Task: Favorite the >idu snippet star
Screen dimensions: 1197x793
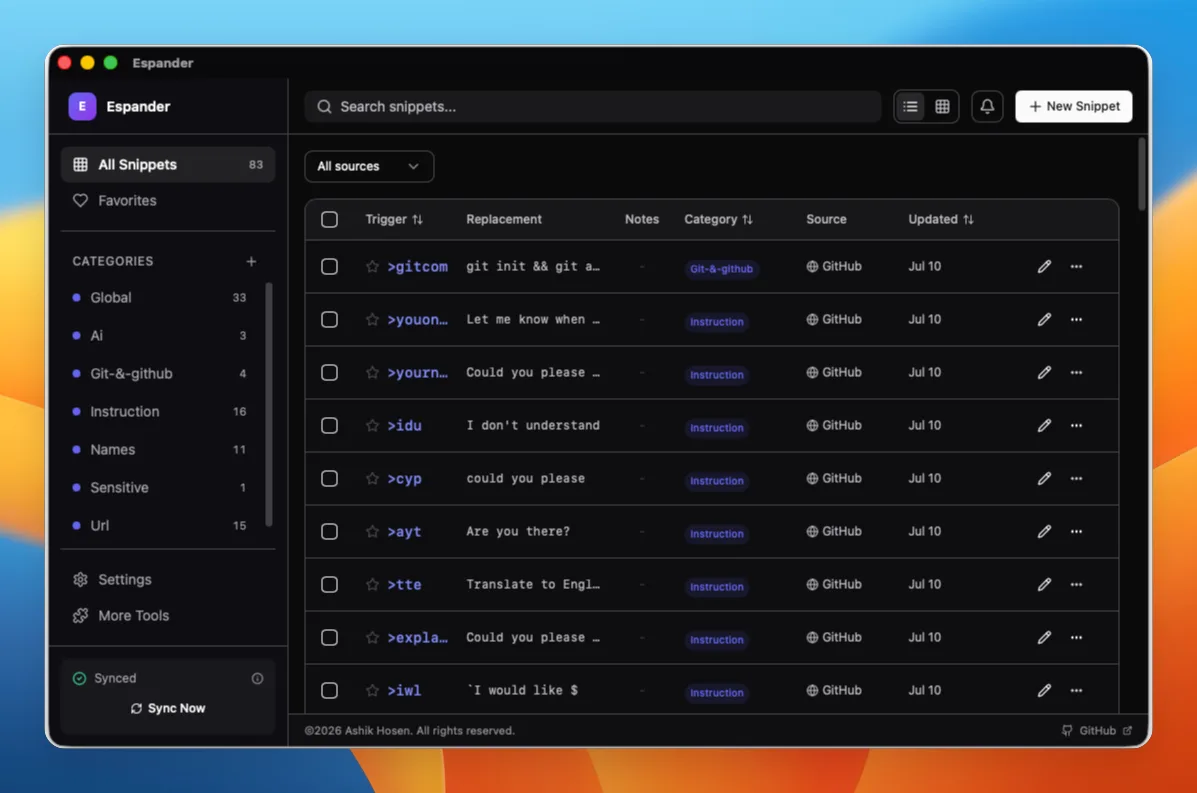Action: [372, 425]
